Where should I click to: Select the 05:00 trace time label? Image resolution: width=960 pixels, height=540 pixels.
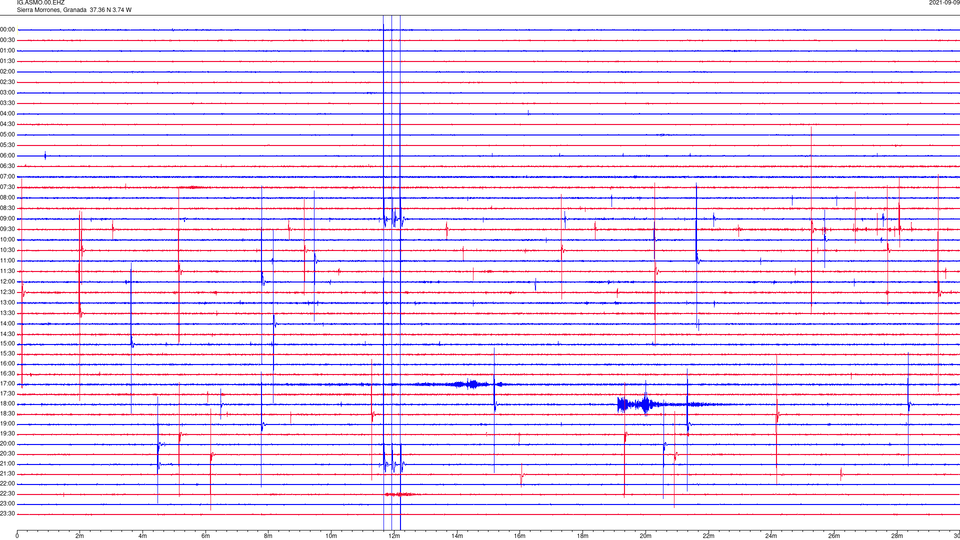(8, 134)
